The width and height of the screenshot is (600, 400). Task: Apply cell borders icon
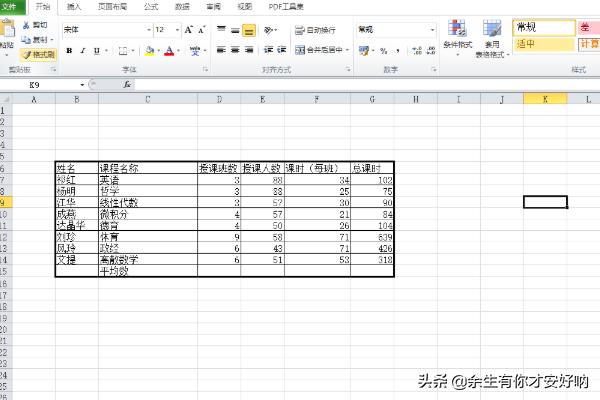123,51
